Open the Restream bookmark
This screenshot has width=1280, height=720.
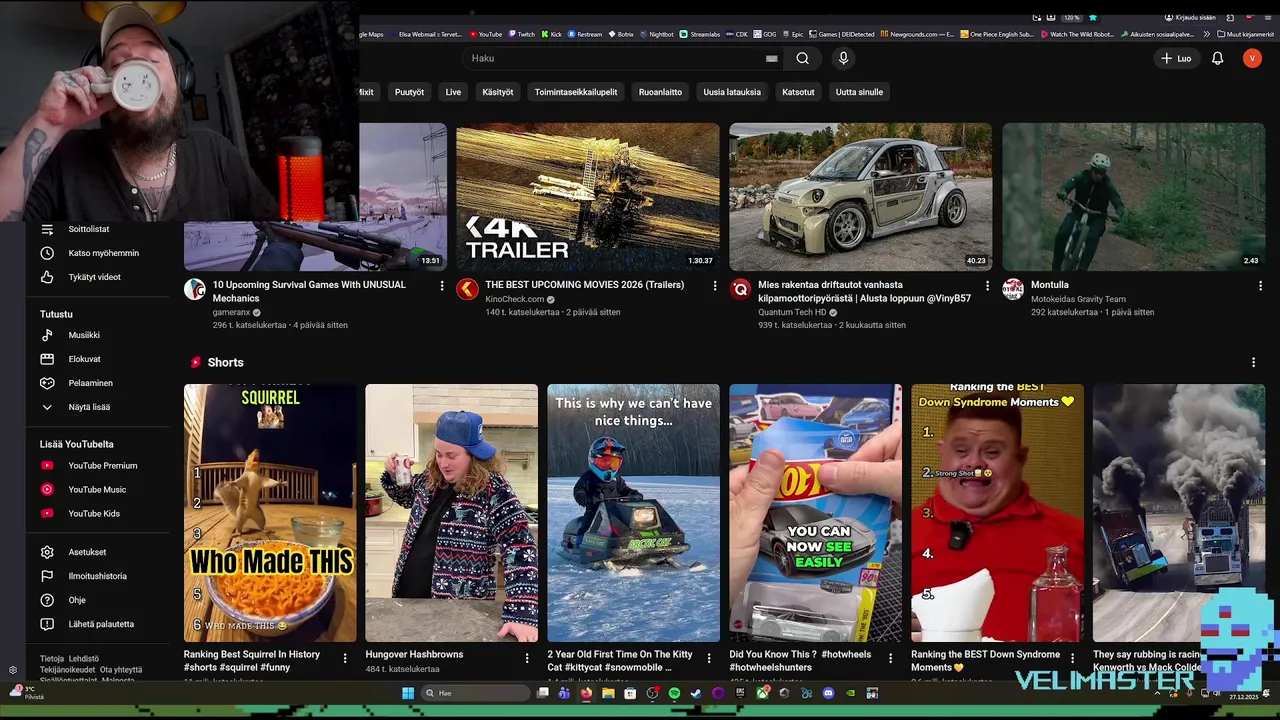585,34
